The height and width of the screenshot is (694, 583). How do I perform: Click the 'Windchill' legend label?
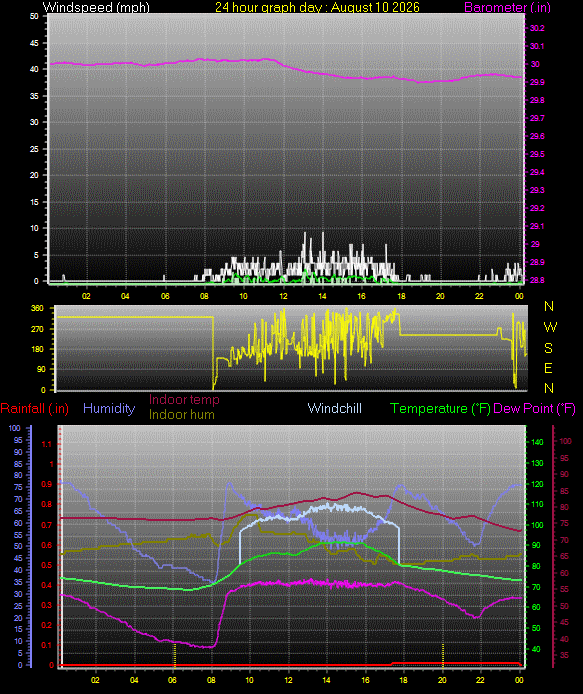click(334, 408)
